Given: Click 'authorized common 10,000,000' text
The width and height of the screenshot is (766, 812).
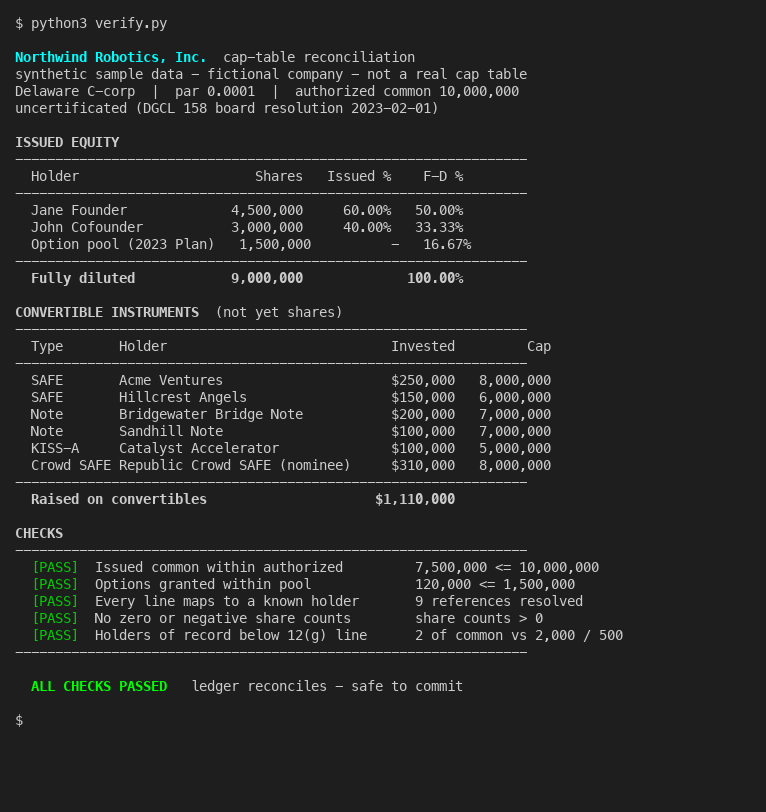Looking at the screenshot, I should [x=407, y=91].
